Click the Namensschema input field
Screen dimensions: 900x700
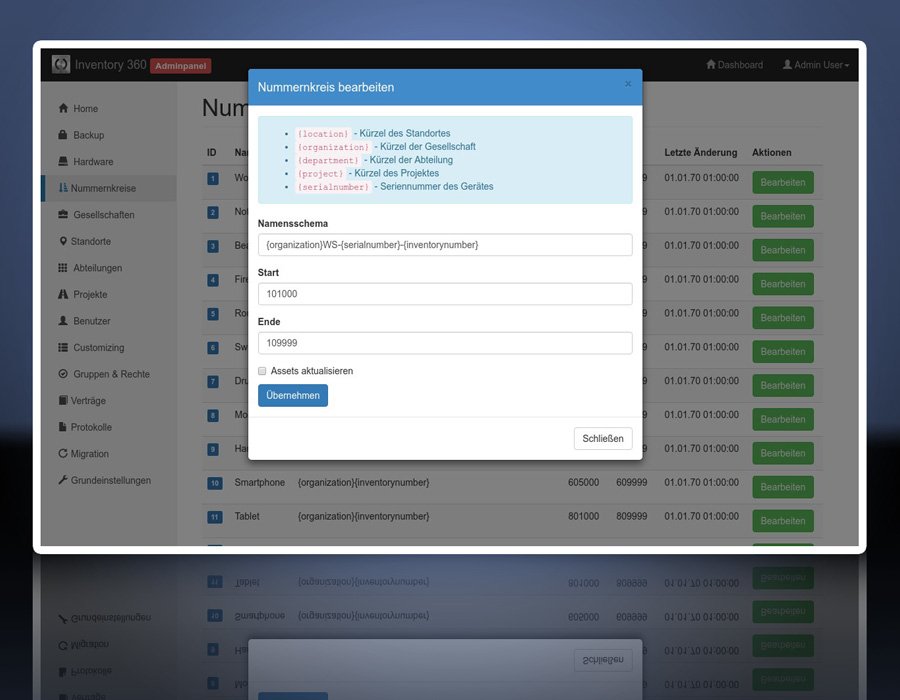click(x=445, y=244)
